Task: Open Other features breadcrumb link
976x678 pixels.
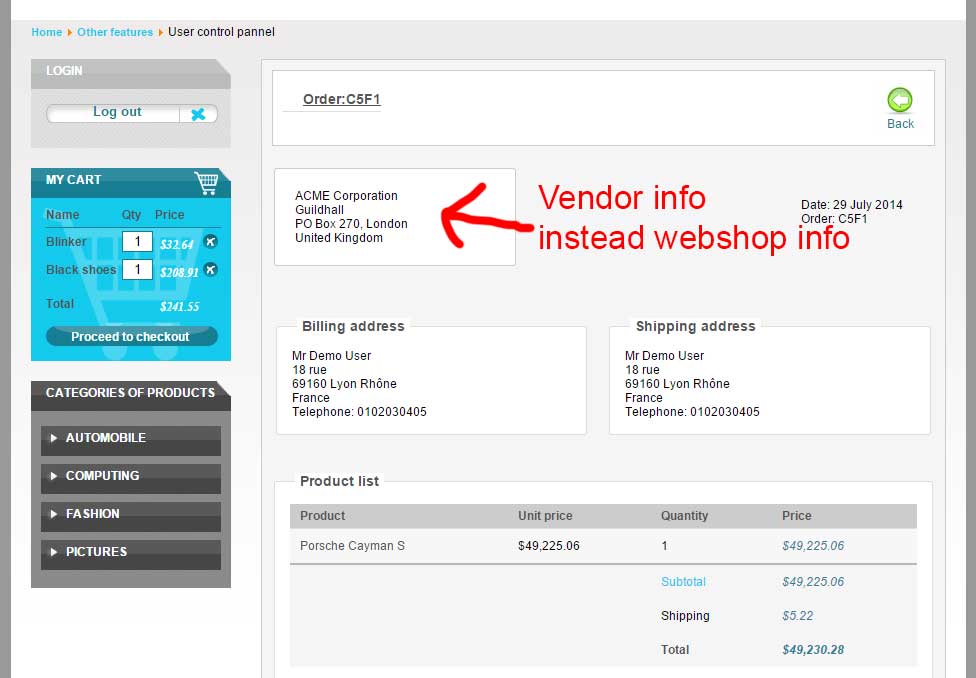Action: pyautogui.click(x=115, y=32)
